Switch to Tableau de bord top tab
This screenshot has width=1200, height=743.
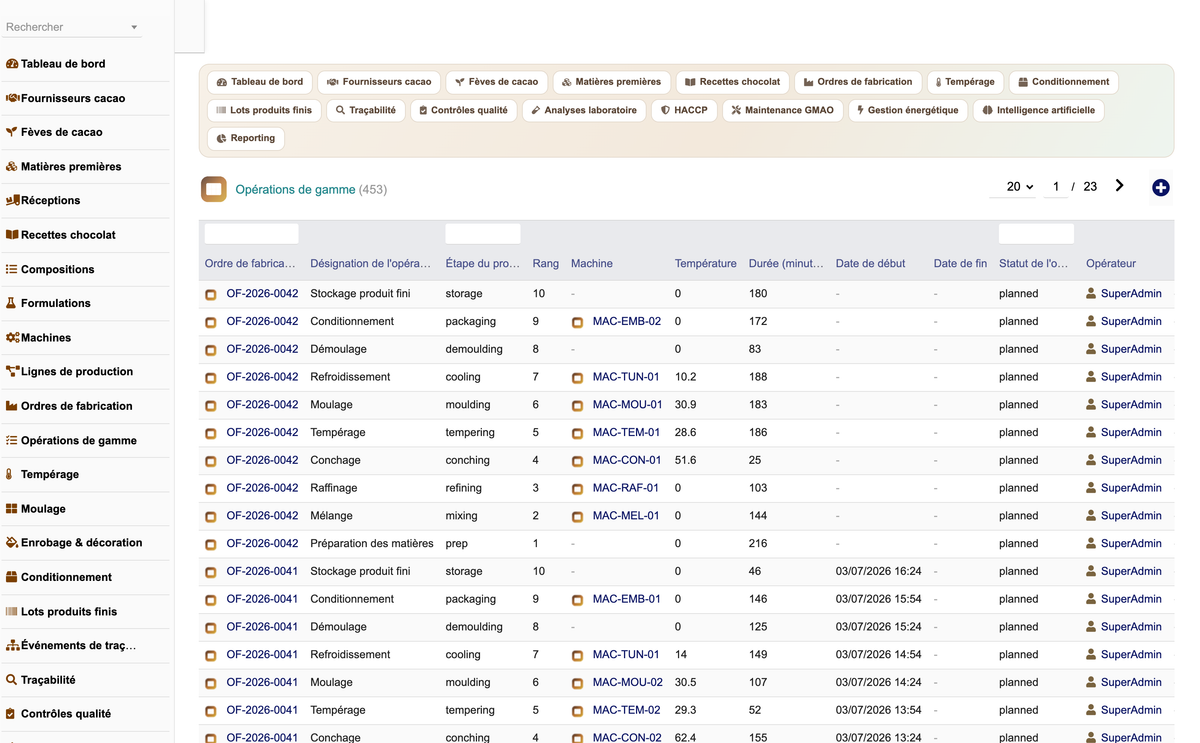pyautogui.click(x=260, y=82)
